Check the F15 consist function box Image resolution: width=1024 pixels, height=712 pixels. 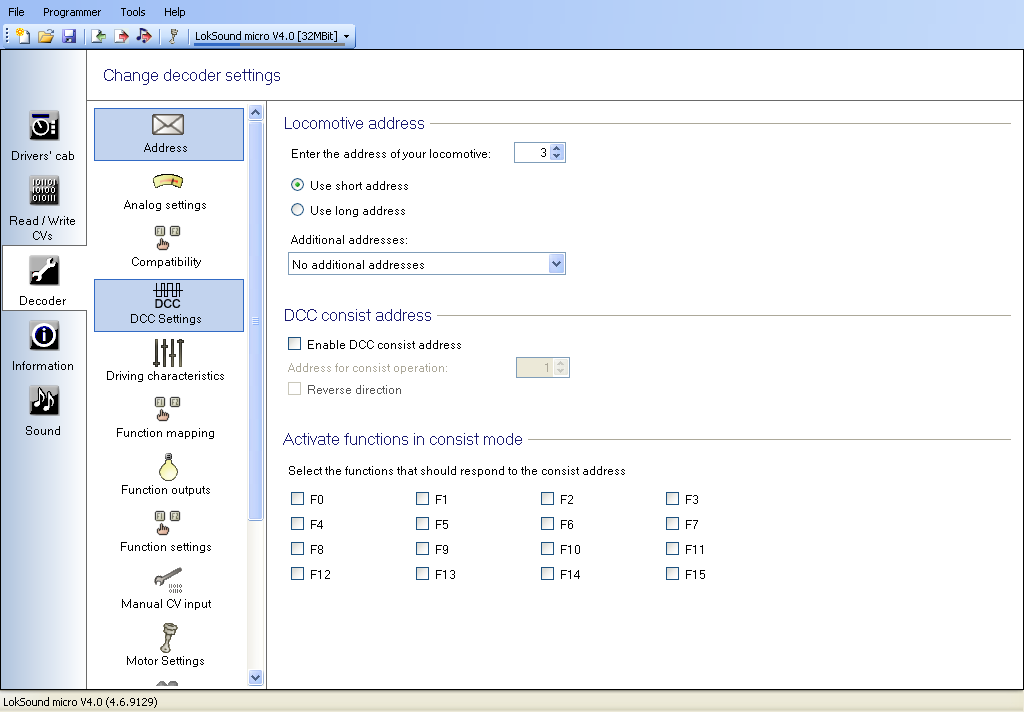[x=673, y=574]
